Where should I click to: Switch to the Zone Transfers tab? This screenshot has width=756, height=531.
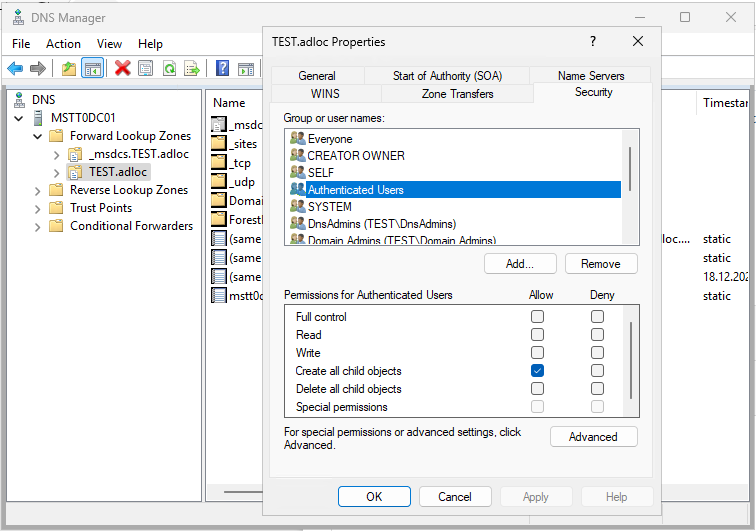click(457, 93)
